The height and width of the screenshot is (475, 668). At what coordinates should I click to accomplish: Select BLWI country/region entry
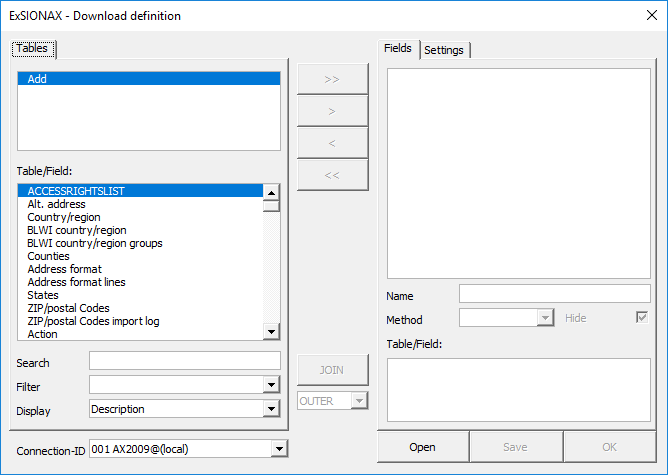[x=140, y=230]
